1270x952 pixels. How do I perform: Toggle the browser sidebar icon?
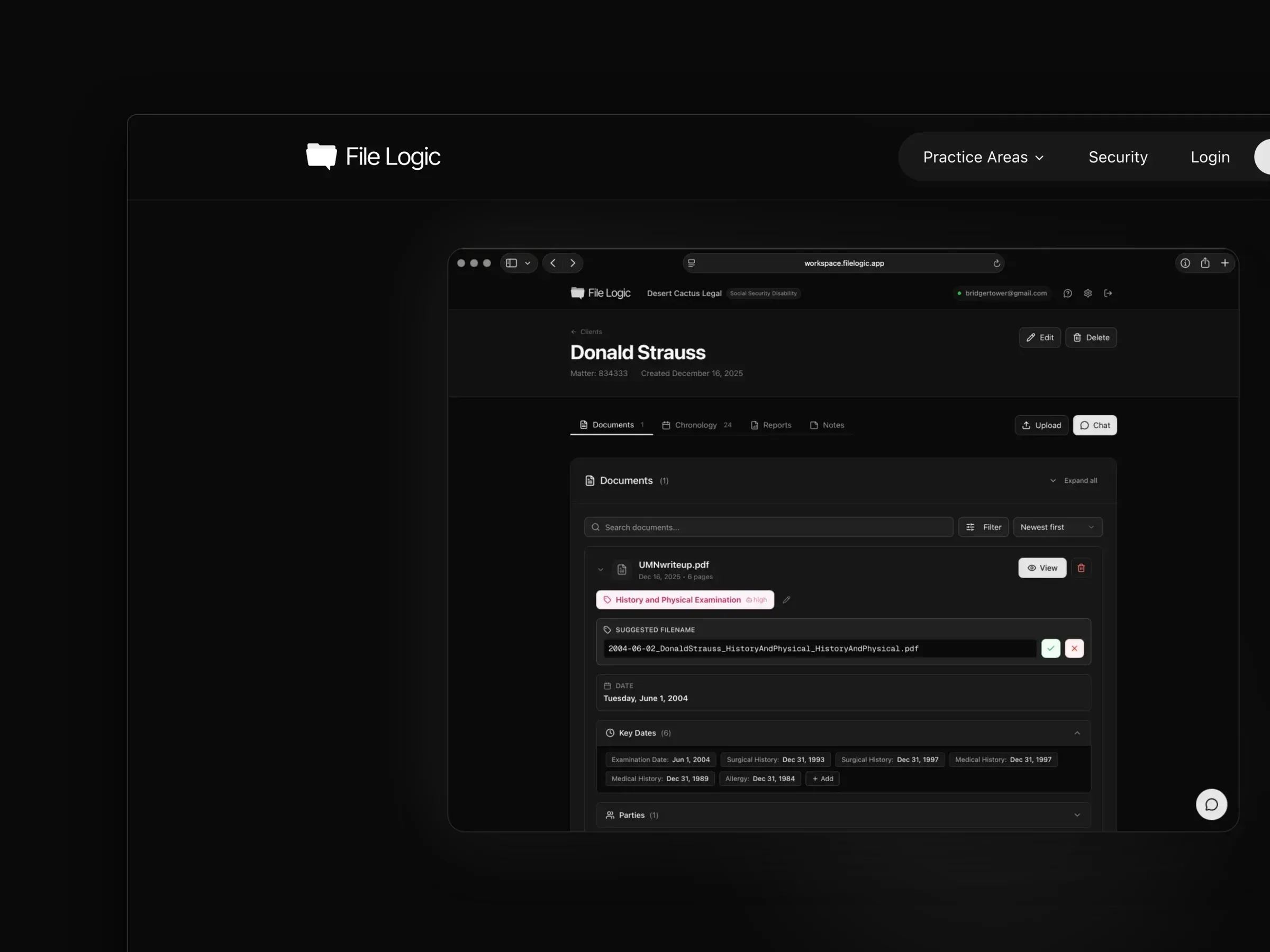(x=511, y=263)
